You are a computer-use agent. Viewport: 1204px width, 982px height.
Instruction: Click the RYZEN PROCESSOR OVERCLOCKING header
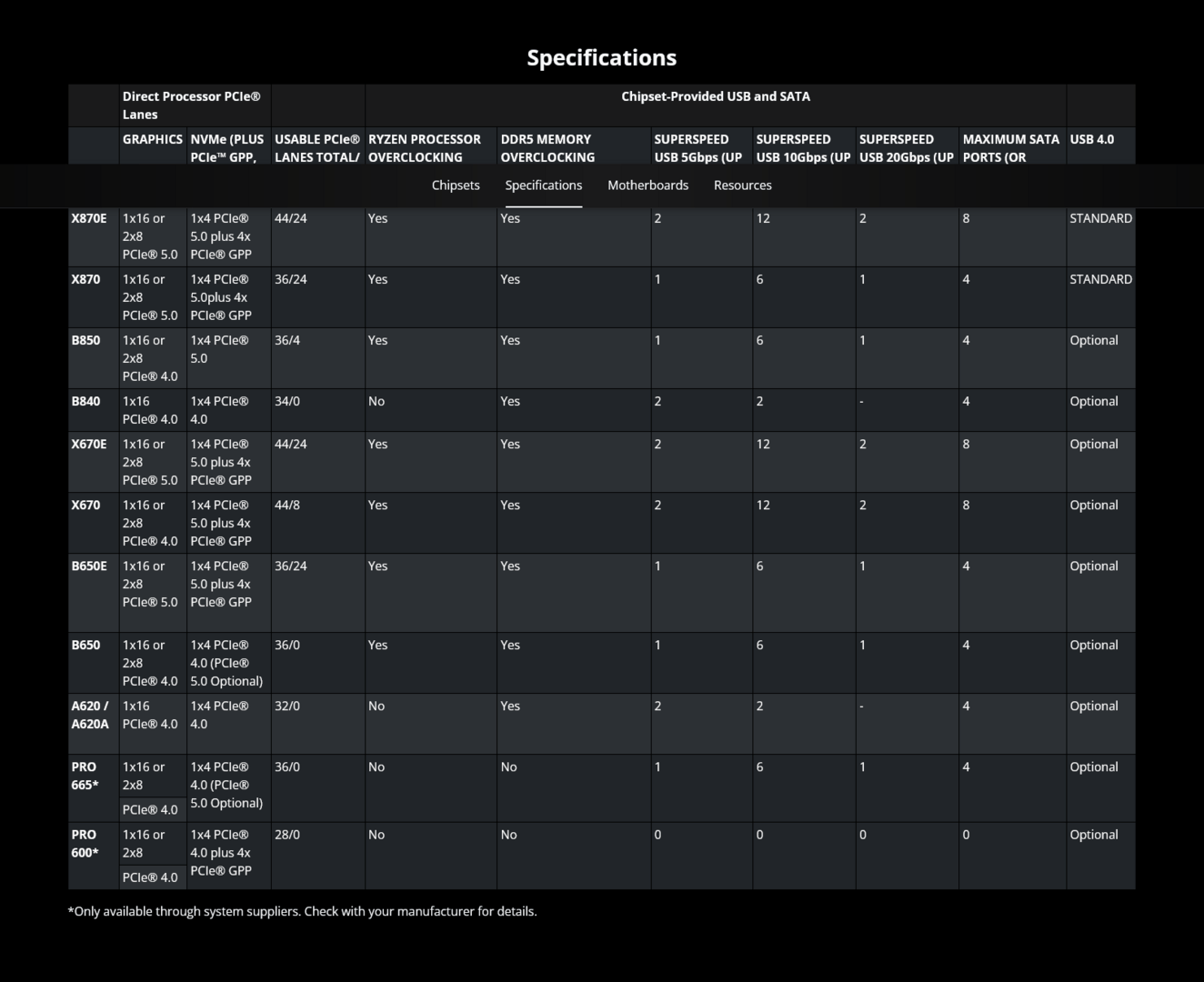click(x=424, y=148)
